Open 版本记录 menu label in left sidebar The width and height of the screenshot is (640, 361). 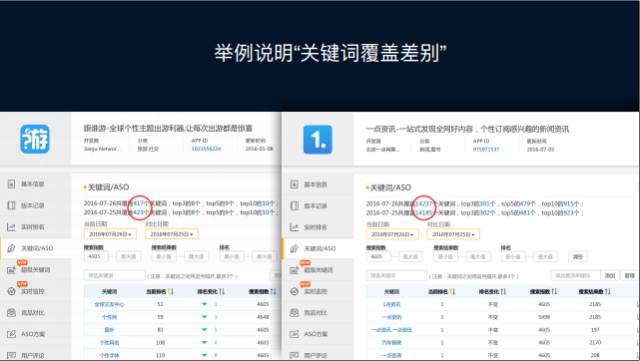(33, 205)
